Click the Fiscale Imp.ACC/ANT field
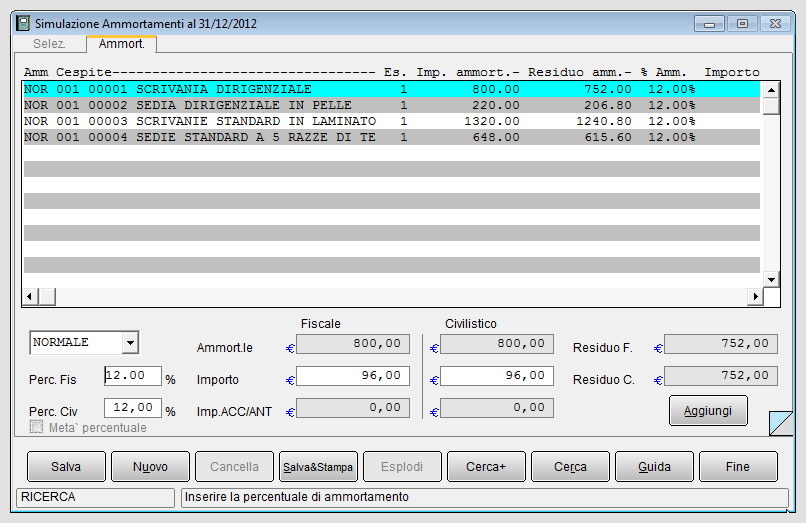The image size is (806, 523). point(353,407)
